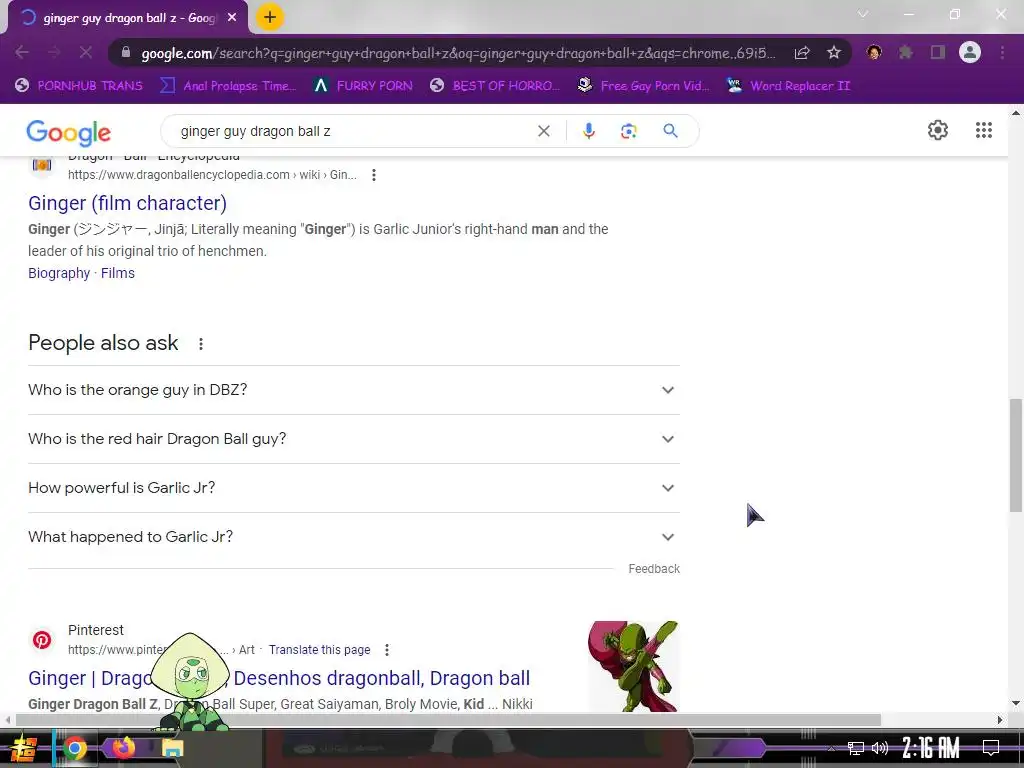Expand 'What happened to Garlic Jr?'
1024x768 pixels.
[354, 537]
